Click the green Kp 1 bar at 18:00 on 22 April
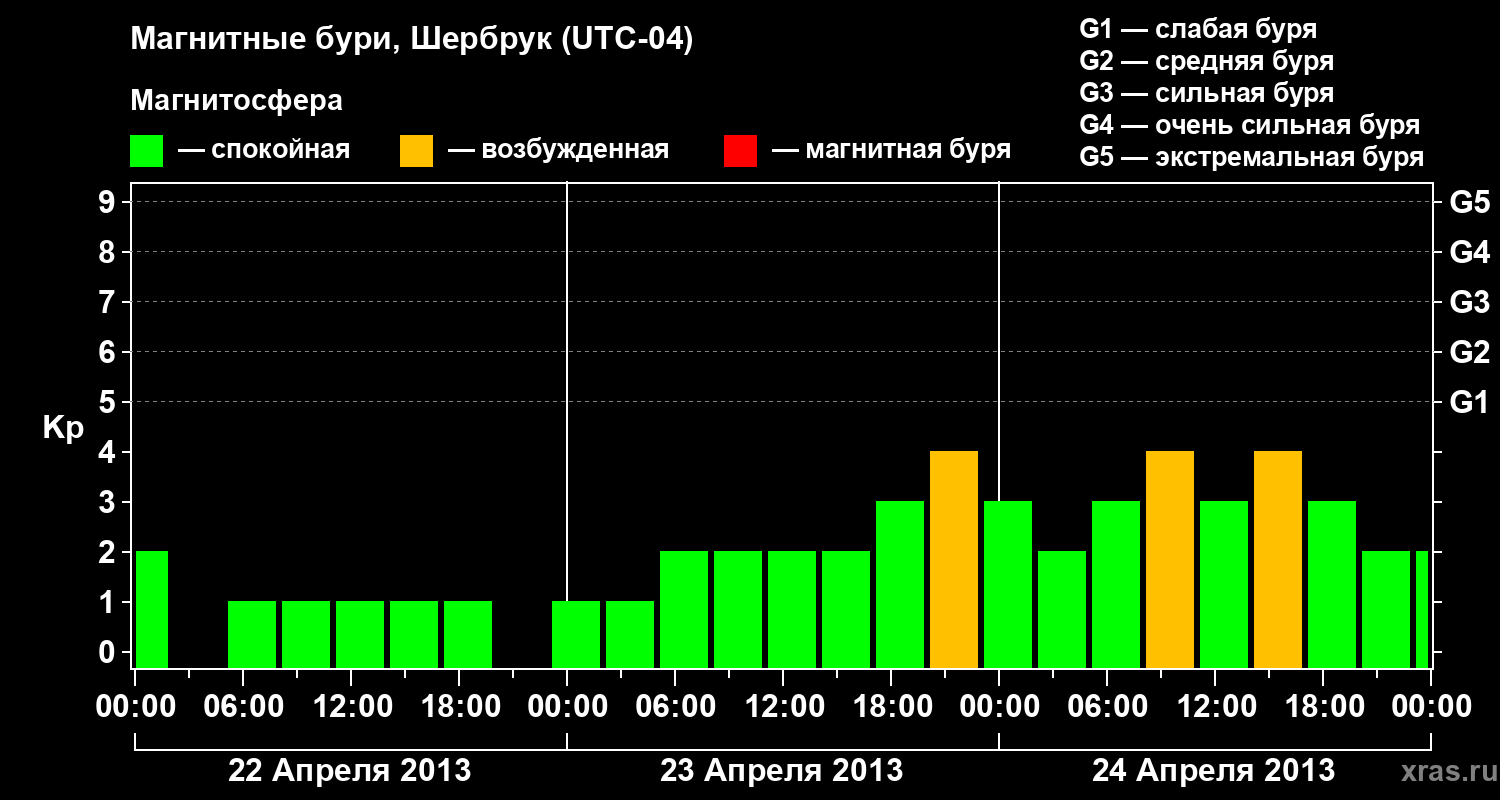The image size is (1500, 800). 468,635
